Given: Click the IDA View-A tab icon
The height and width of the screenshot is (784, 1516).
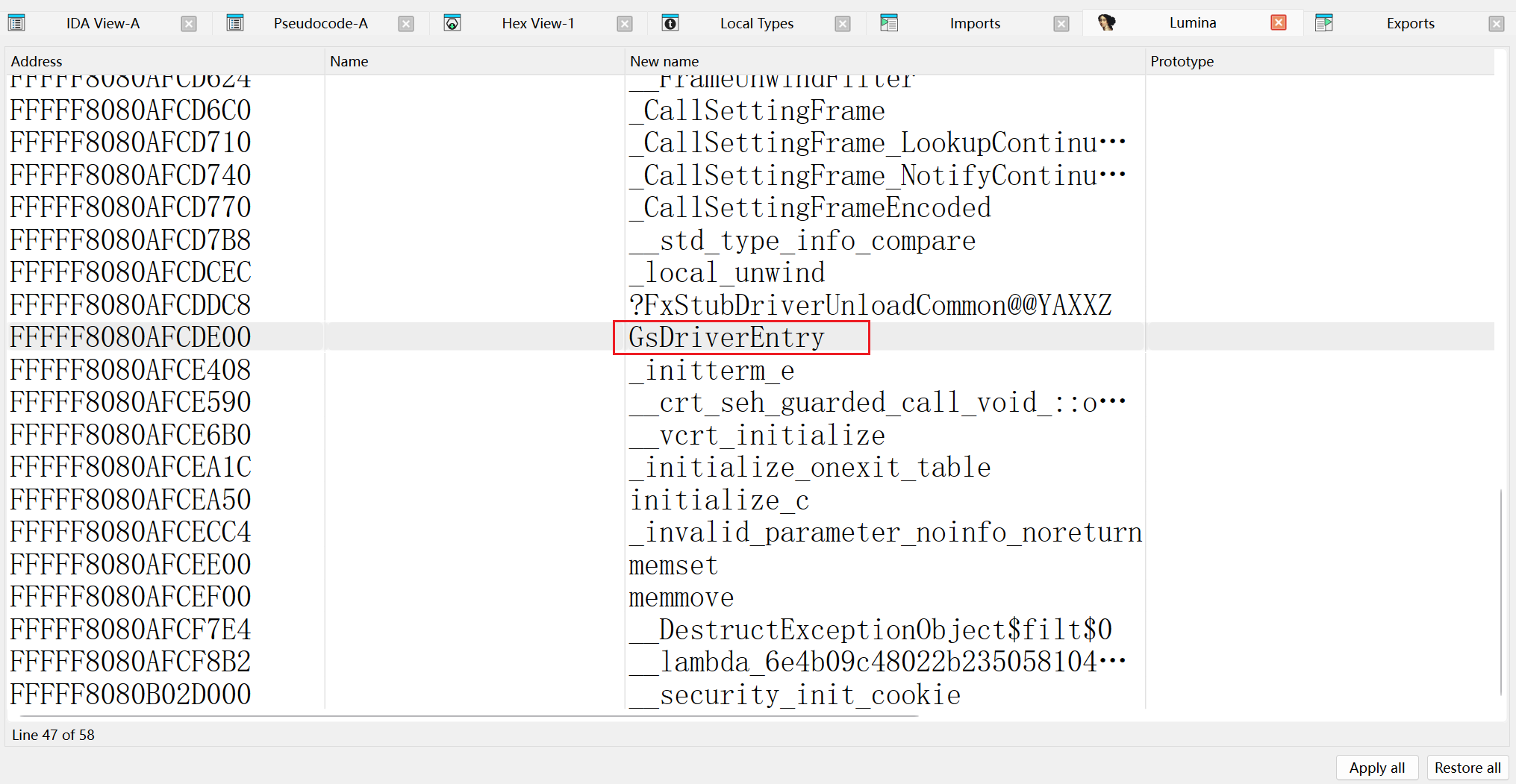Looking at the screenshot, I should pos(16,23).
